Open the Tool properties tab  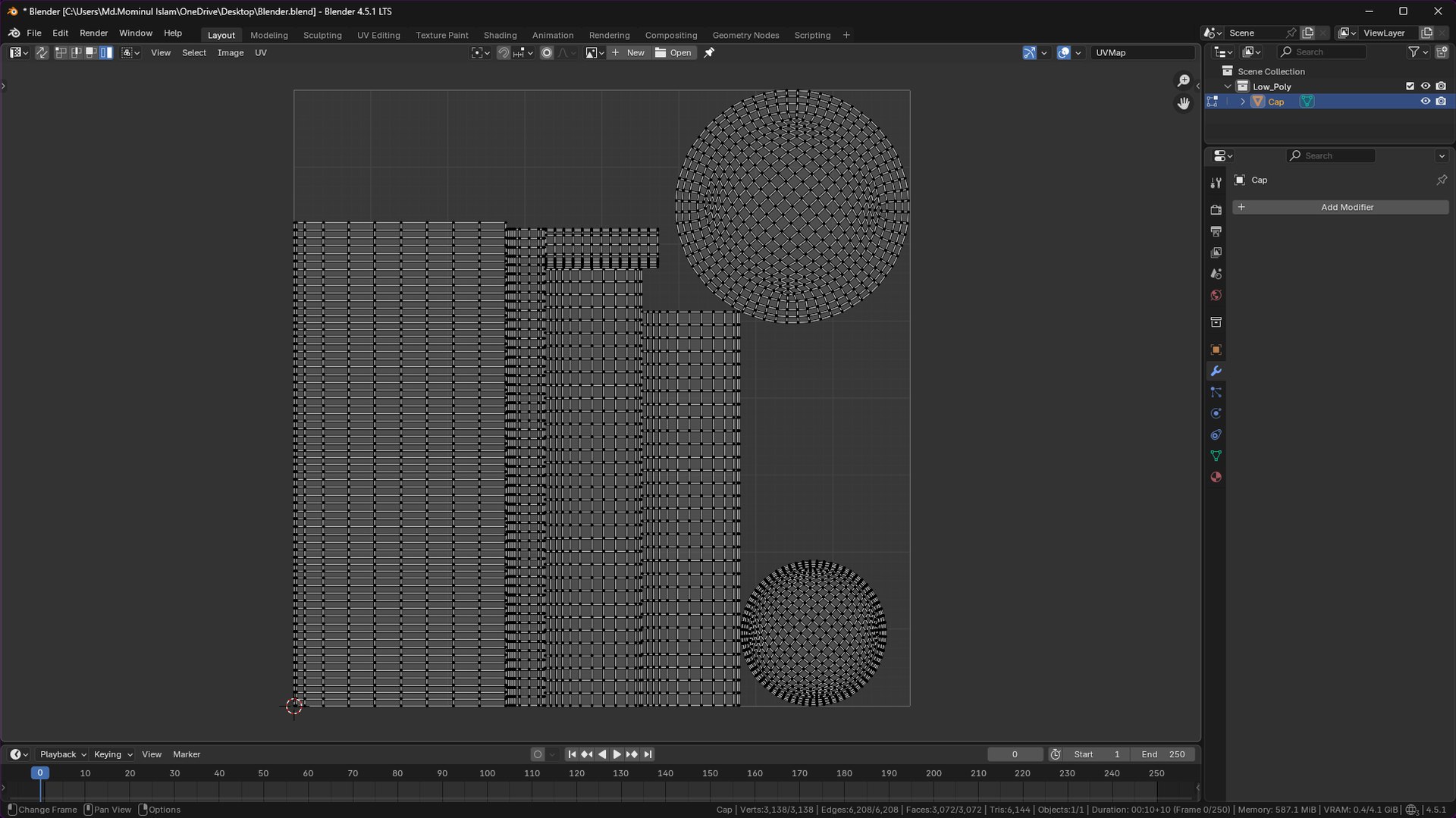(x=1216, y=183)
